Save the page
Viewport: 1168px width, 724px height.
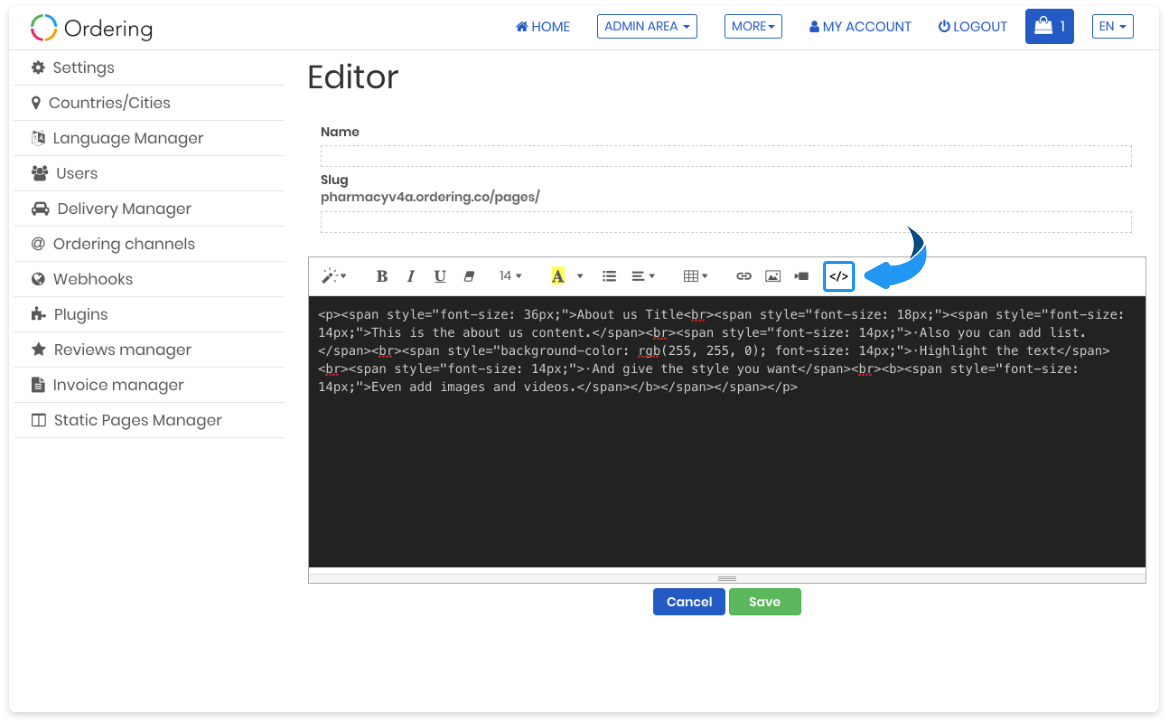pyautogui.click(x=765, y=602)
